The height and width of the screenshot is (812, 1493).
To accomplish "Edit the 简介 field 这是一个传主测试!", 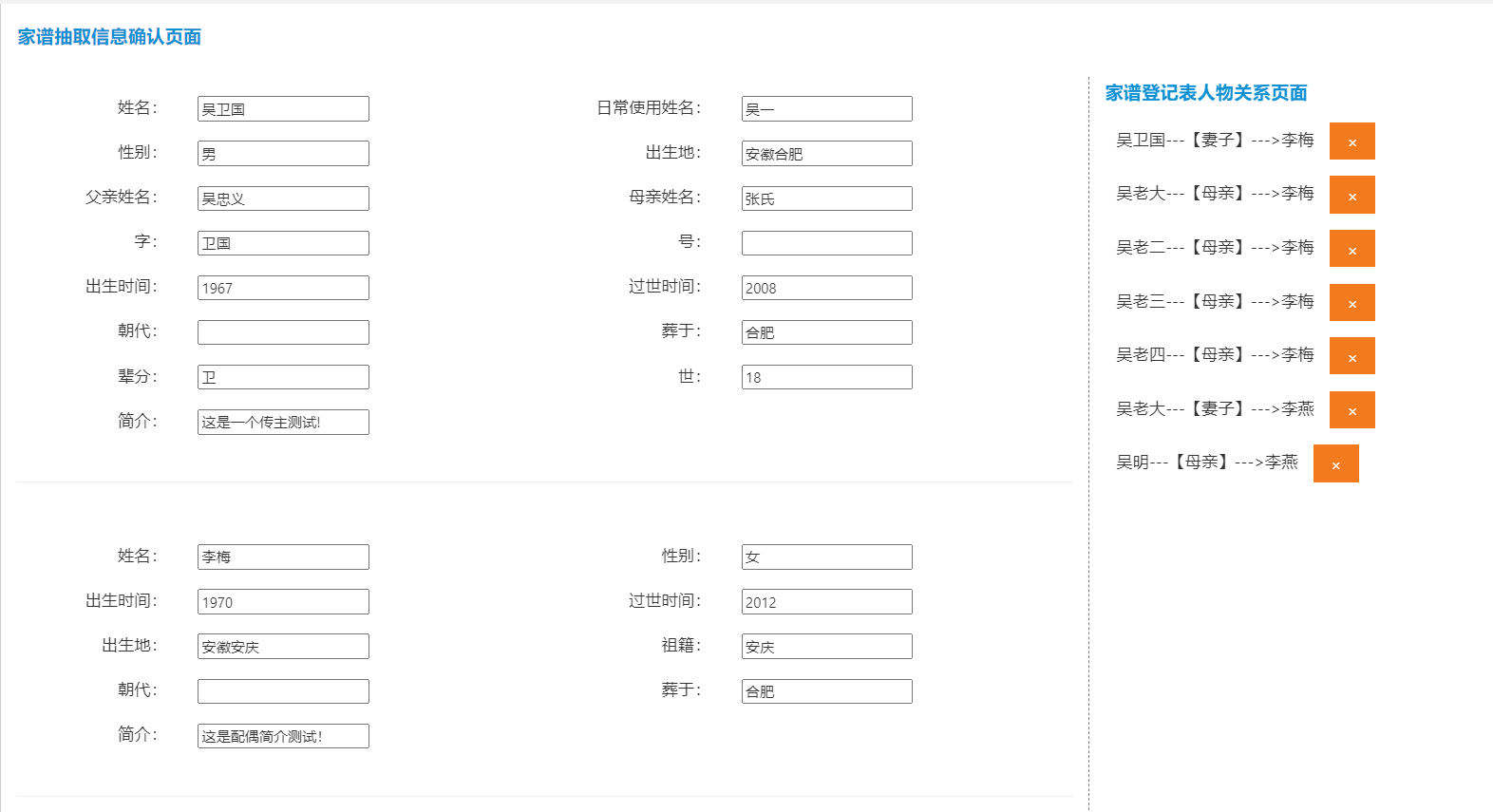I will pyautogui.click(x=283, y=422).
